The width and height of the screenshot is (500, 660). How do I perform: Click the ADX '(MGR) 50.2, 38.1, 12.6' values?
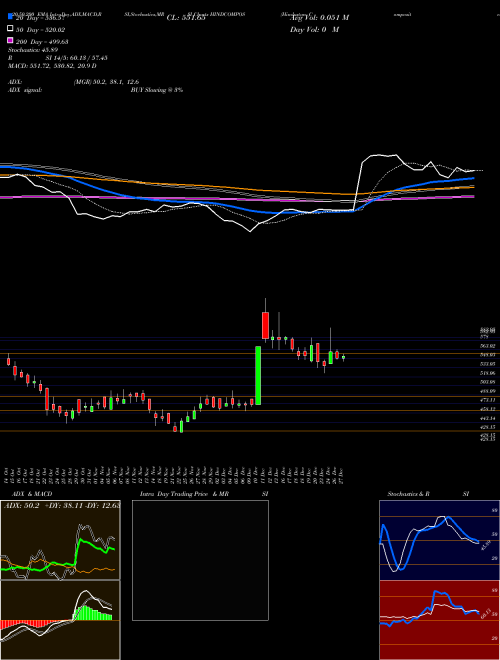106,82
